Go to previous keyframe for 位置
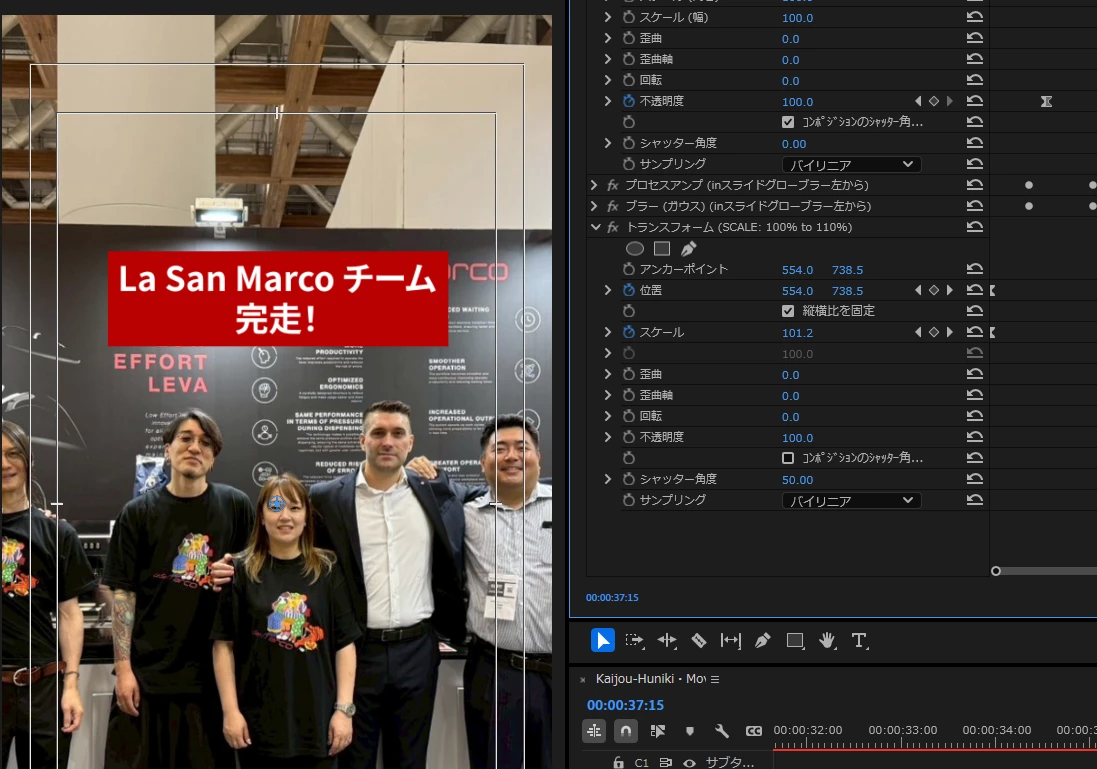Image resolution: width=1097 pixels, height=769 pixels. (918, 290)
